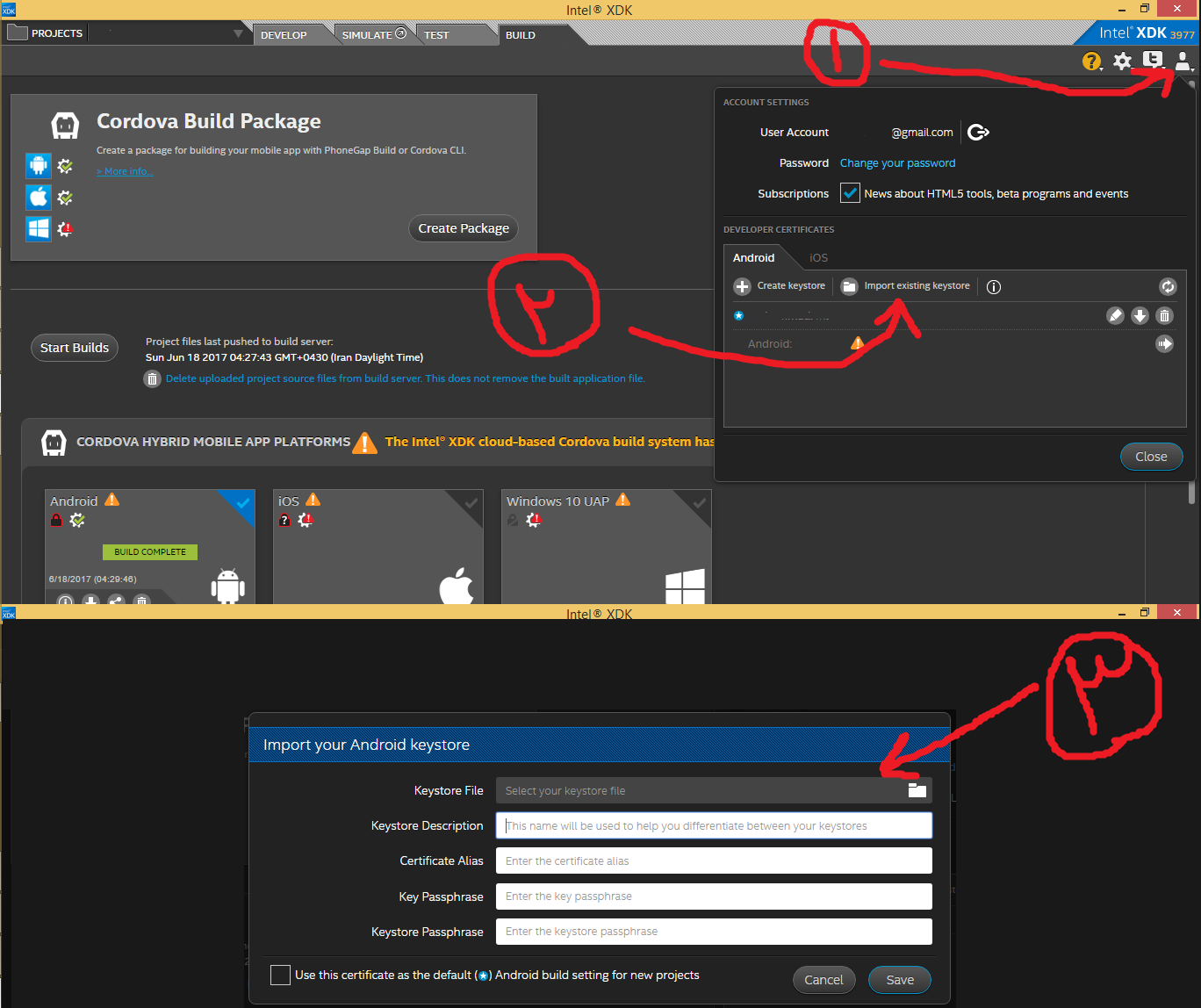
Task: Switch to the BUILD tab
Action: tap(521, 35)
